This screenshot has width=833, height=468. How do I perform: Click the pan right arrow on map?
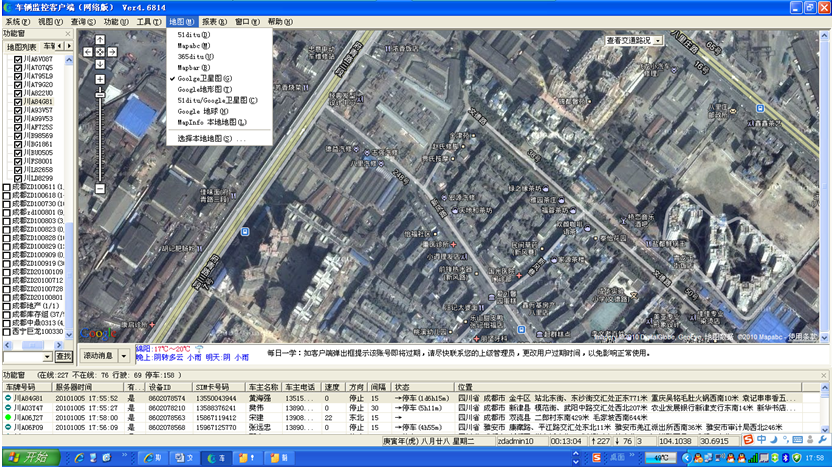click(x=111, y=51)
